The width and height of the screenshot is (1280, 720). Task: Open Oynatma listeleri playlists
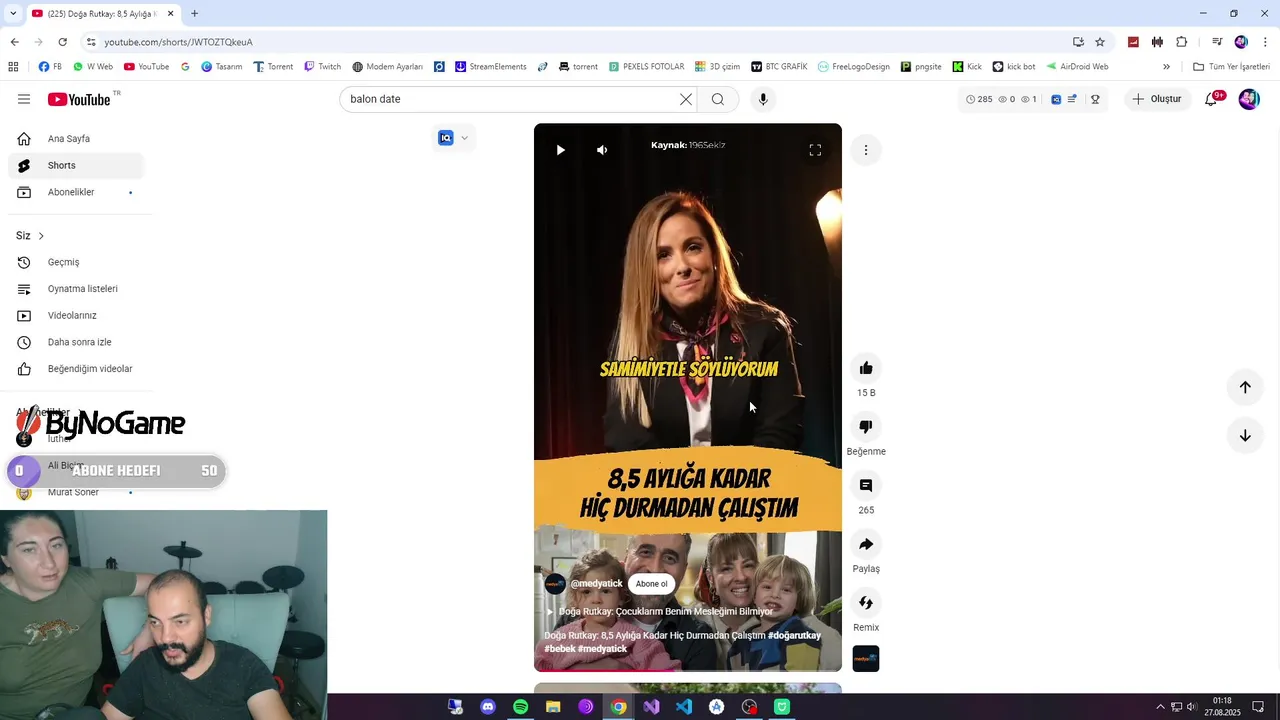[76, 289]
